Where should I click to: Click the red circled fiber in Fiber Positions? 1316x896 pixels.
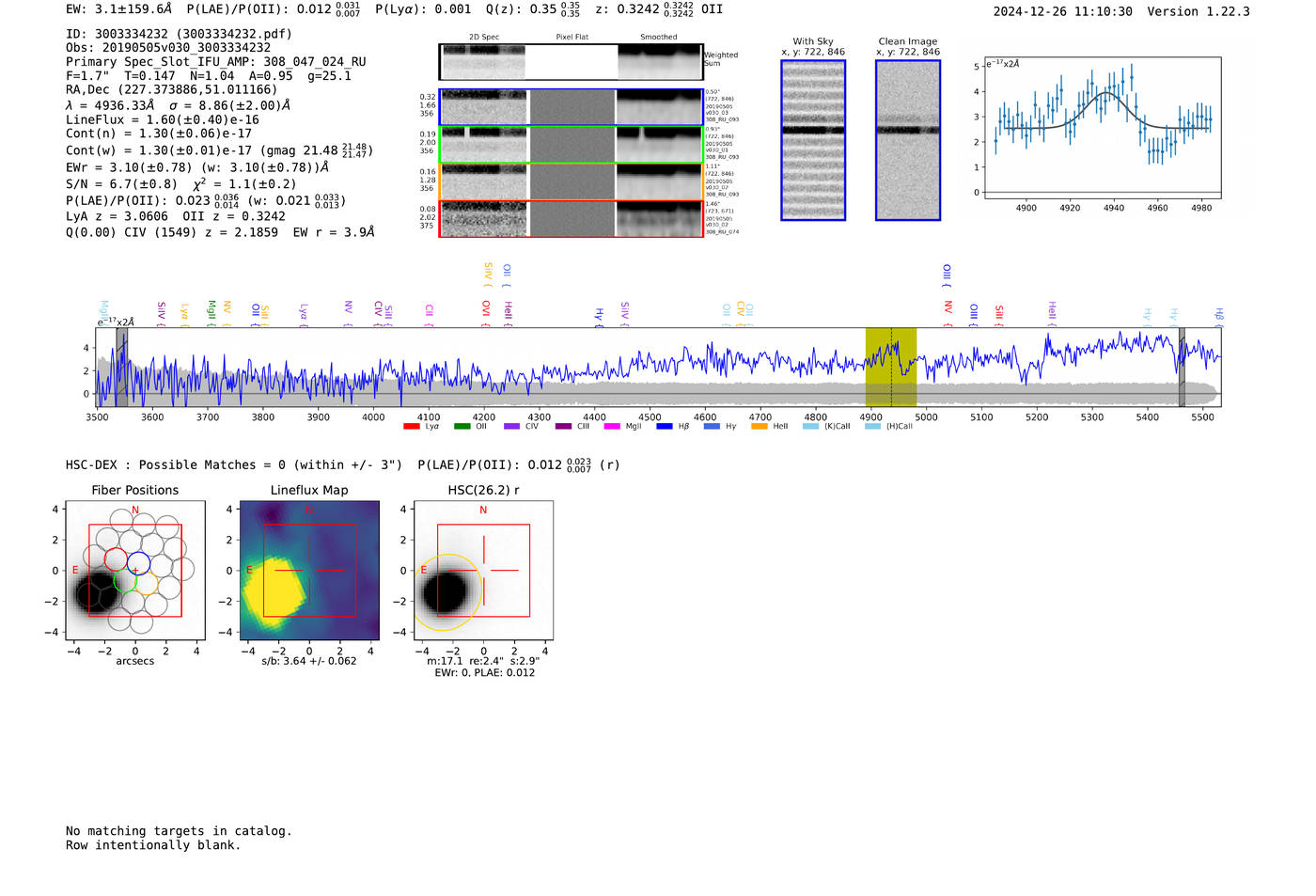pos(116,559)
